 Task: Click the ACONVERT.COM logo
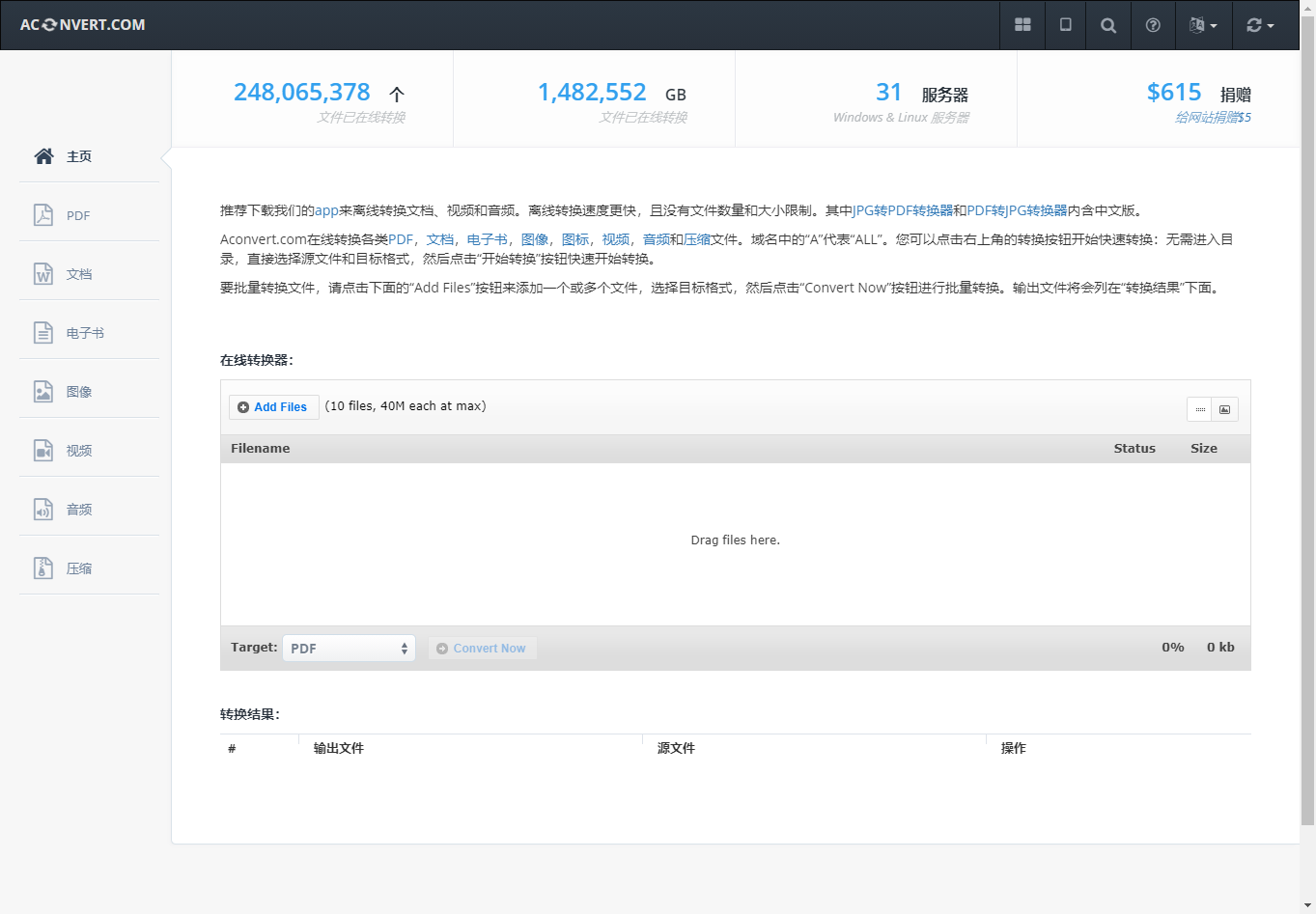(x=82, y=25)
